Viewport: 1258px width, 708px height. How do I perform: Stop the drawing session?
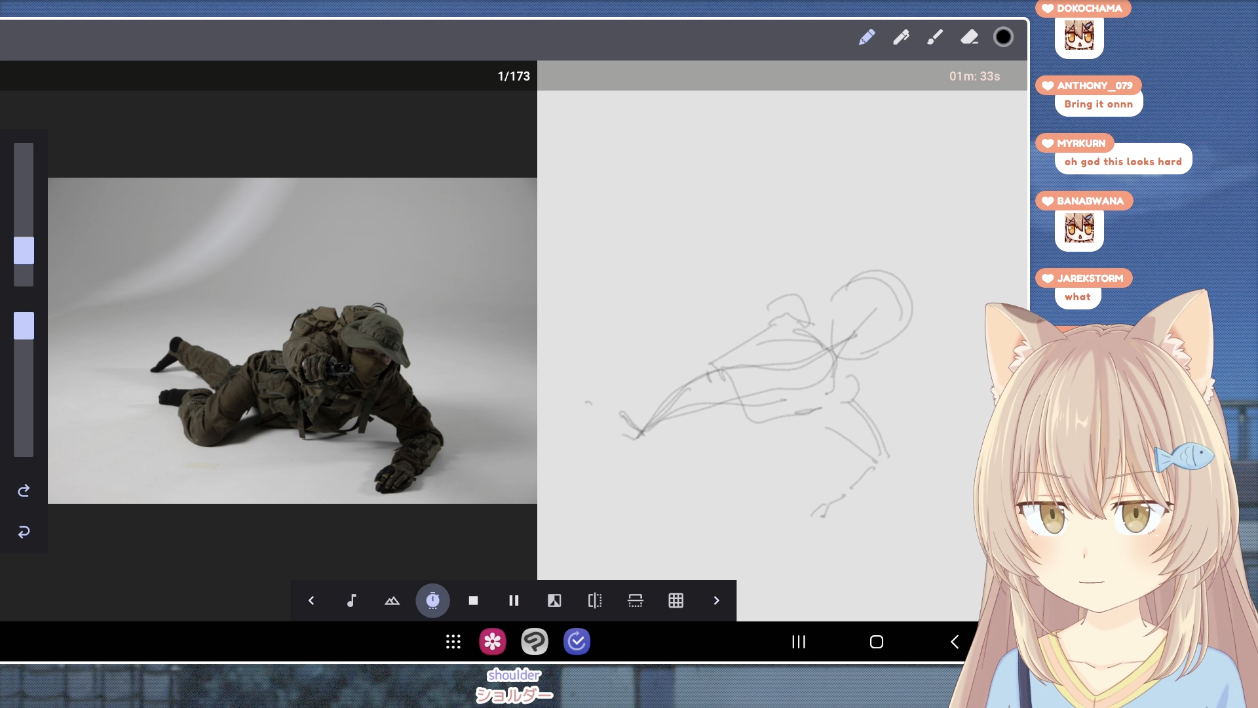pos(473,600)
